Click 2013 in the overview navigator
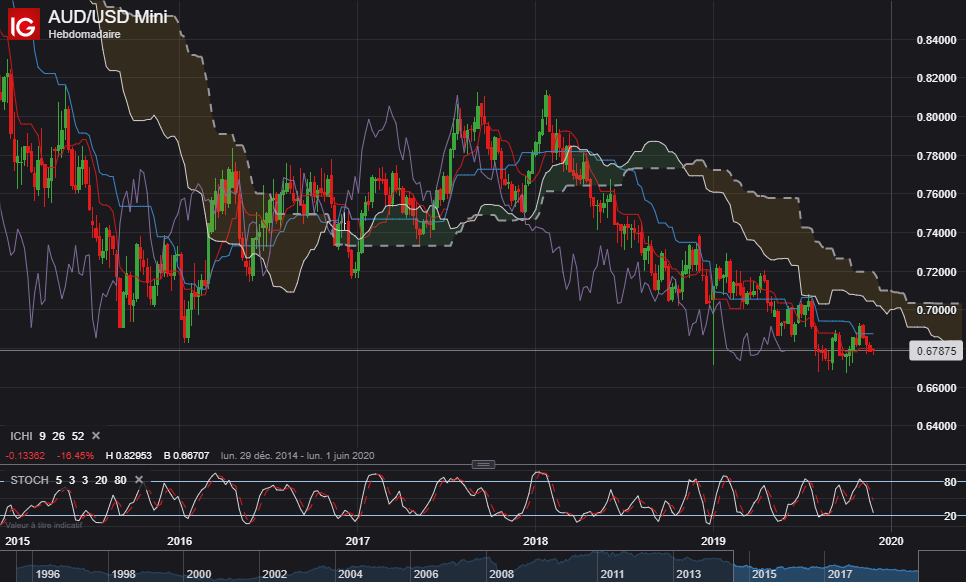This screenshot has width=966, height=582. [x=688, y=574]
